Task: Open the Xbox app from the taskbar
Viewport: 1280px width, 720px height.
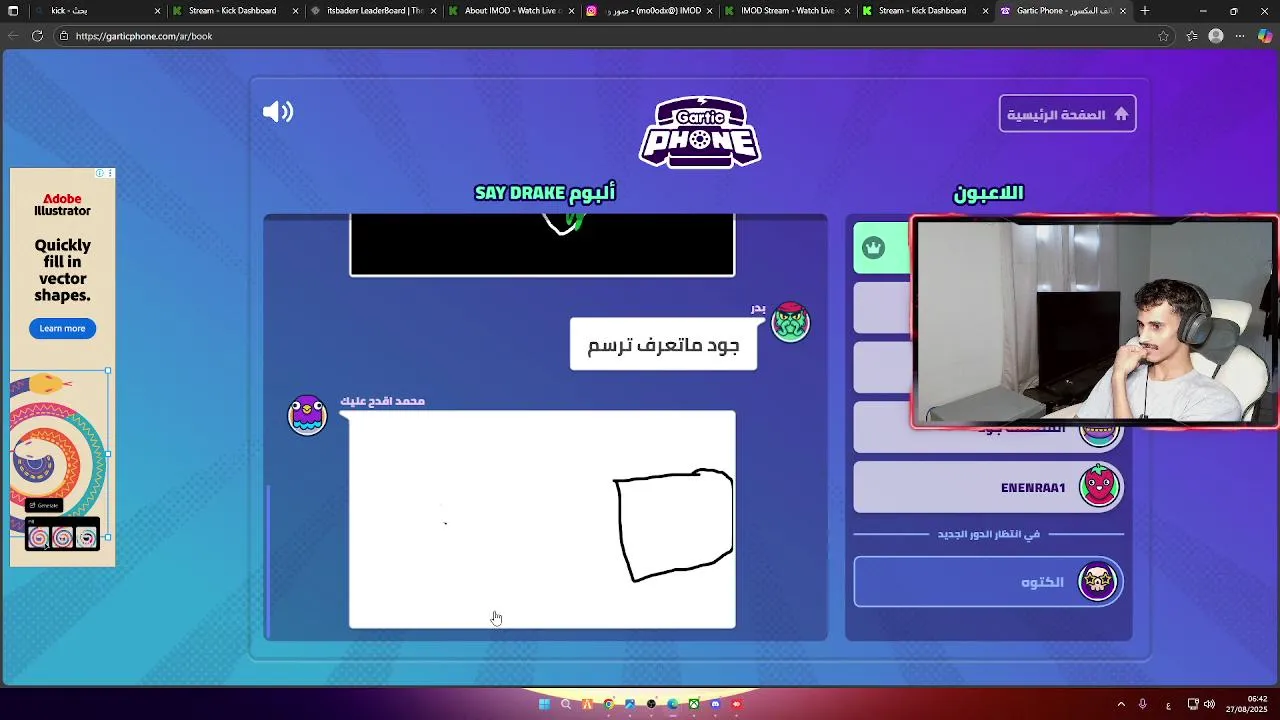Action: [693, 704]
